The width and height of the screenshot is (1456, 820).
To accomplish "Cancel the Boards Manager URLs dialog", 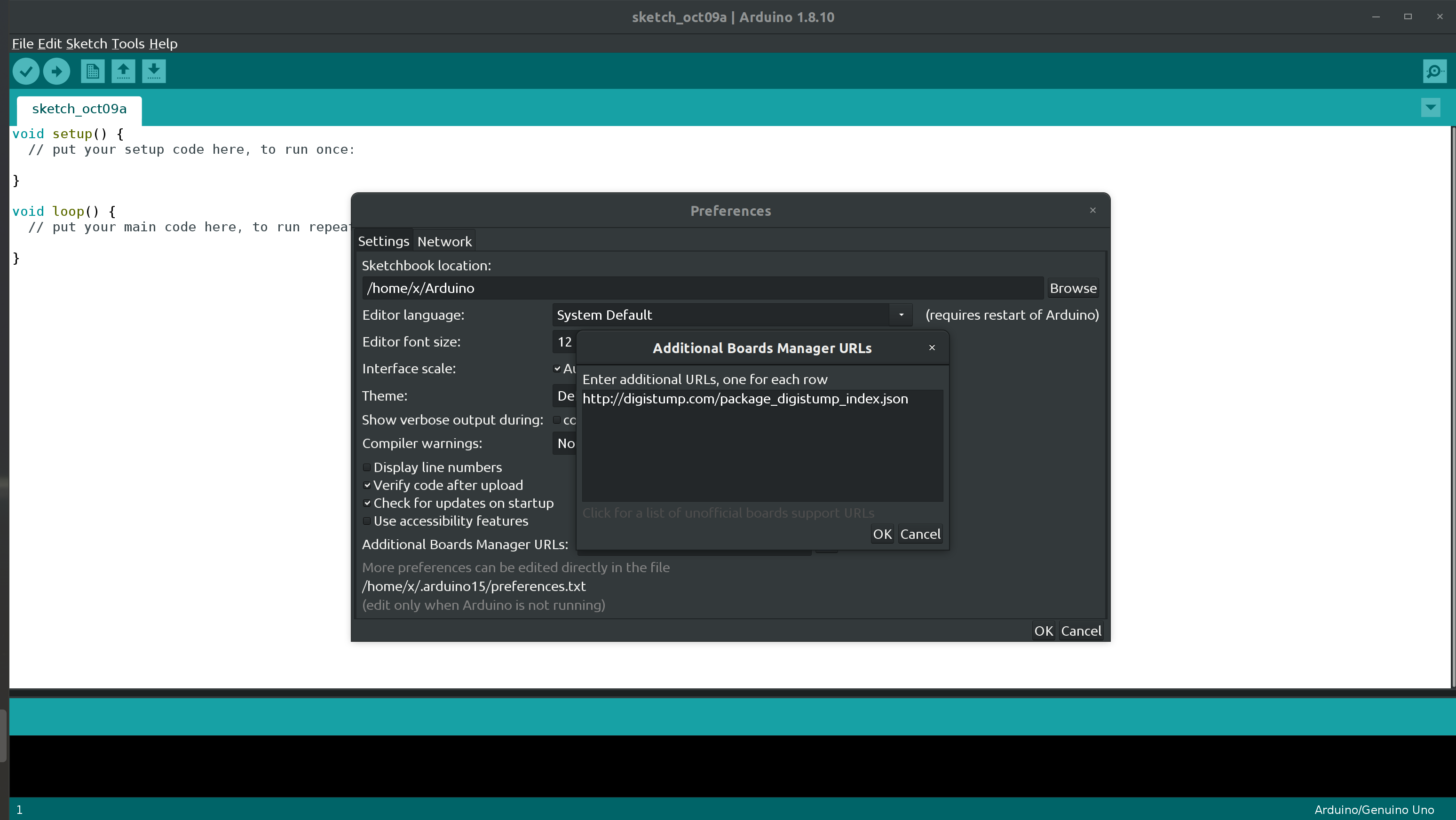I will 920,534.
